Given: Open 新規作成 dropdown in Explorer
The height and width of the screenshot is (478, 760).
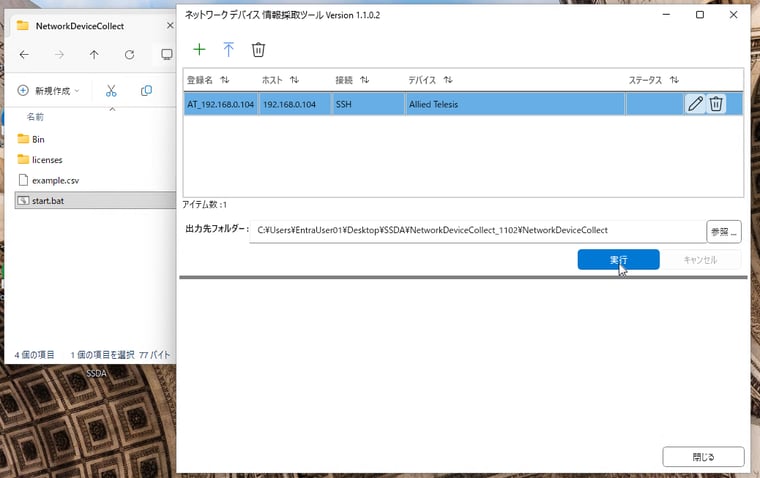Looking at the screenshot, I should coord(48,91).
